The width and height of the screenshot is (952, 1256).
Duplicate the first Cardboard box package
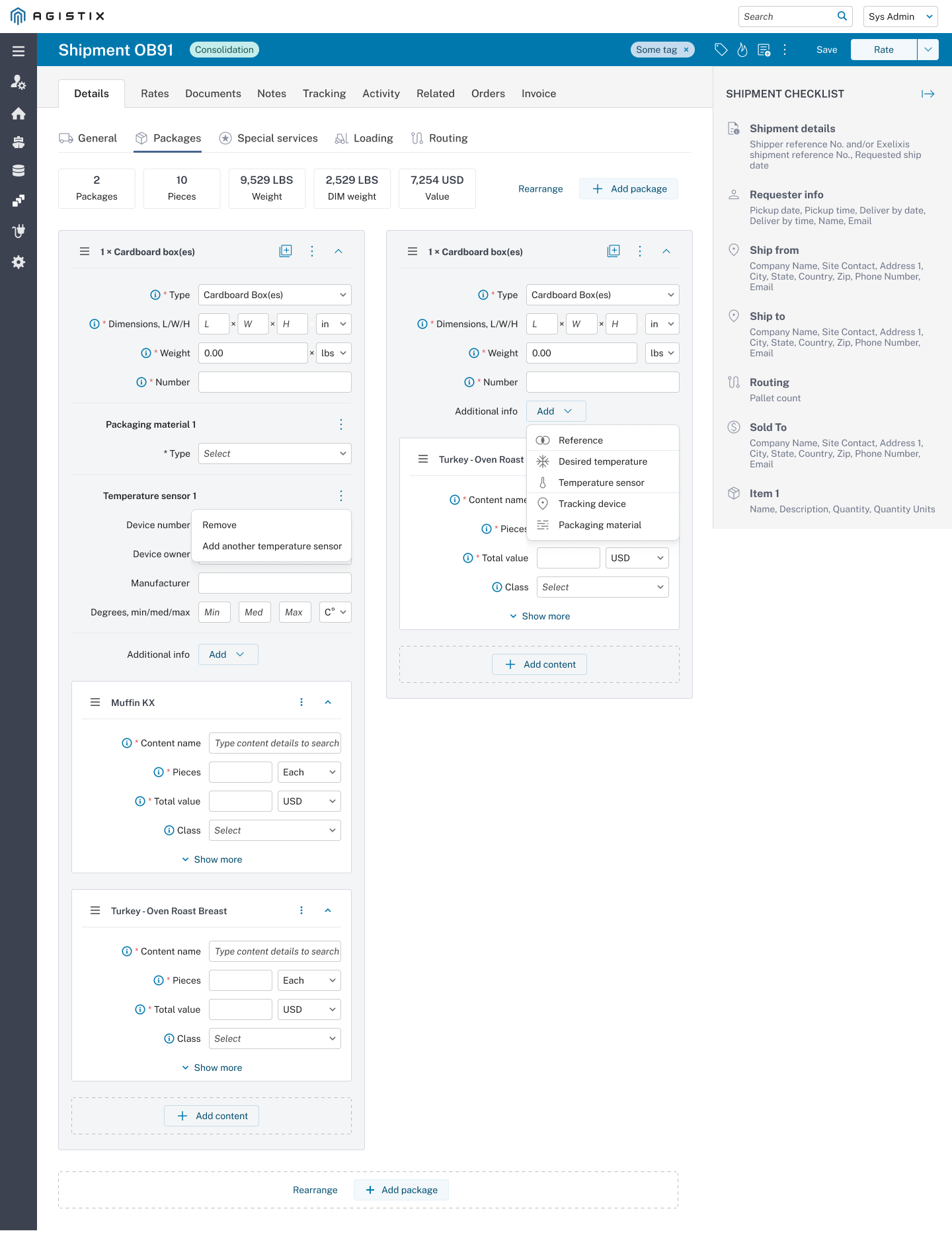pyautogui.click(x=286, y=251)
